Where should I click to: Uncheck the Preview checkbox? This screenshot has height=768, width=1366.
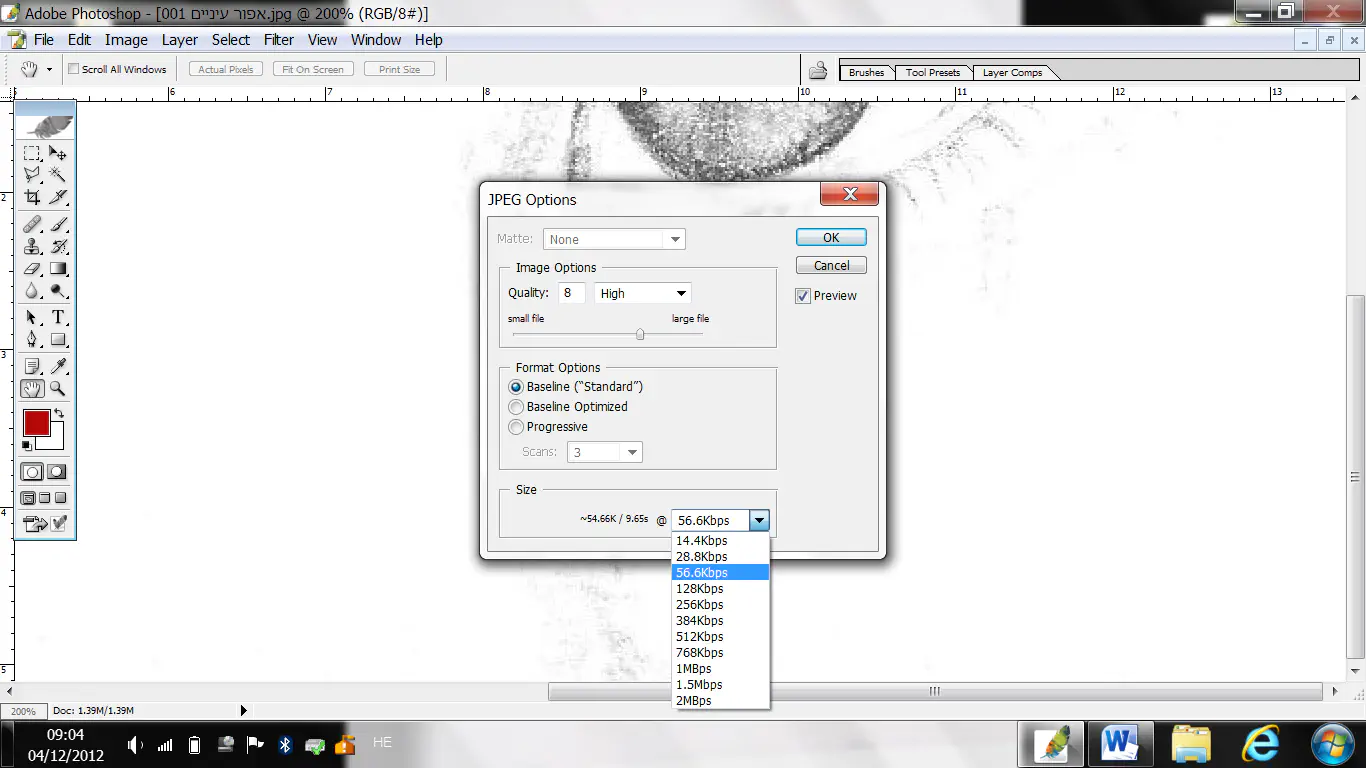803,296
